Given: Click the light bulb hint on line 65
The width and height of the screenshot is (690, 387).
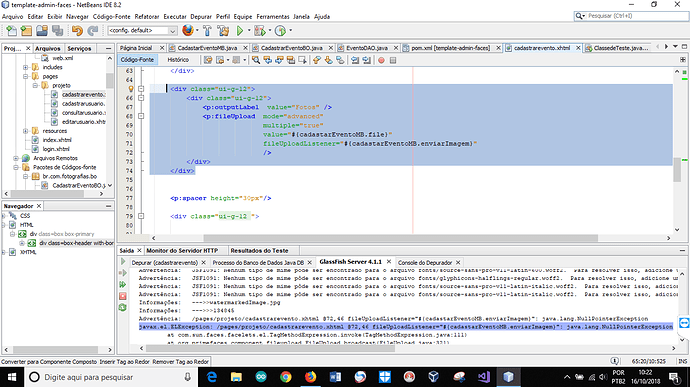Looking at the screenshot, I should tap(130, 89).
